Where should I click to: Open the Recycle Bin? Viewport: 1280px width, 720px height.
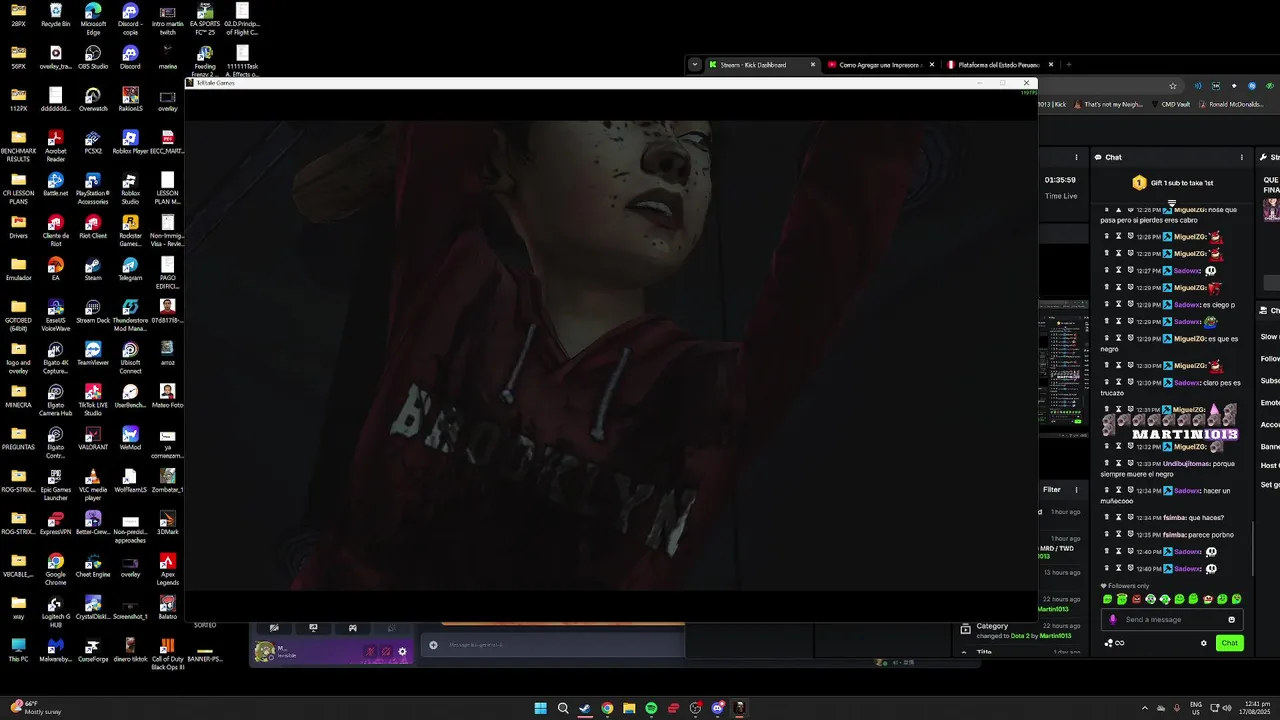tap(56, 15)
